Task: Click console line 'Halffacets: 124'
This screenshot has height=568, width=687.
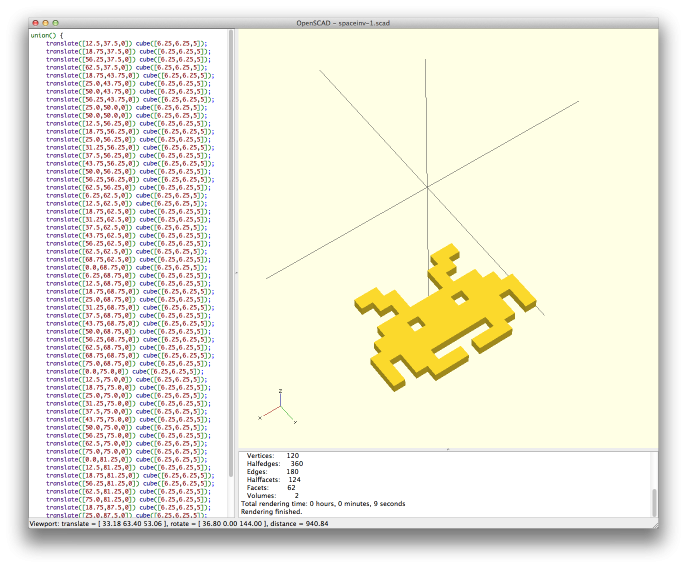Action: 273,480
